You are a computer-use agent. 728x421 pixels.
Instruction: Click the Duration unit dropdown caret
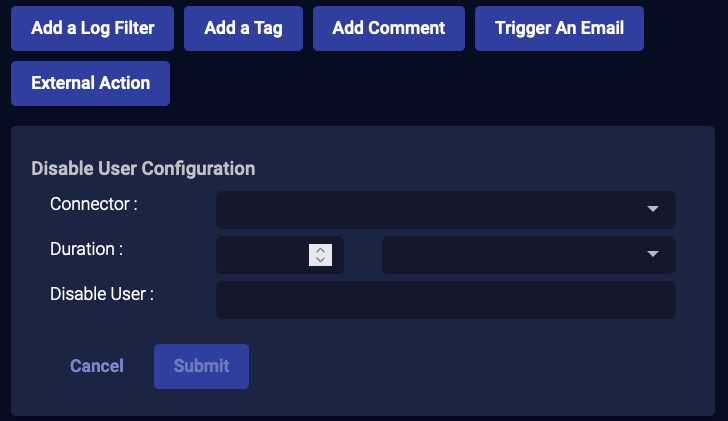[653, 255]
